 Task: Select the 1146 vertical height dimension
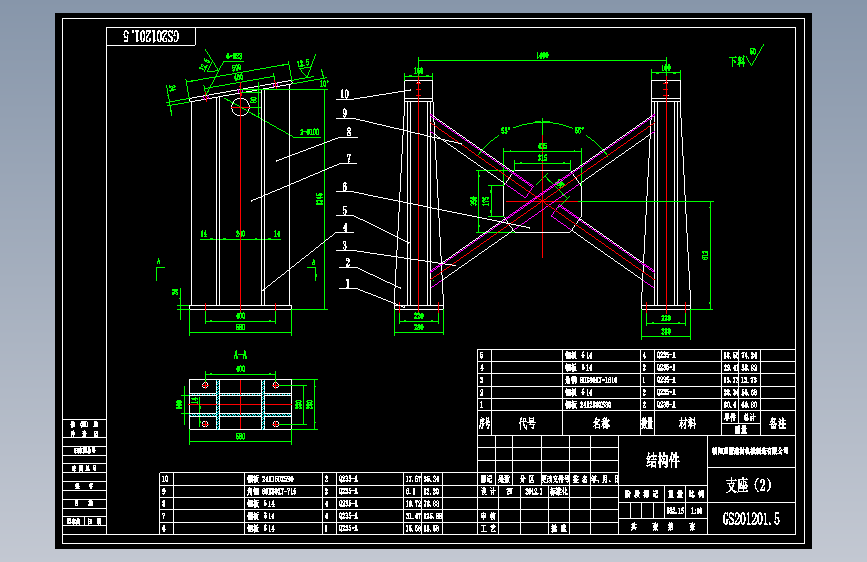pyautogui.click(x=319, y=199)
